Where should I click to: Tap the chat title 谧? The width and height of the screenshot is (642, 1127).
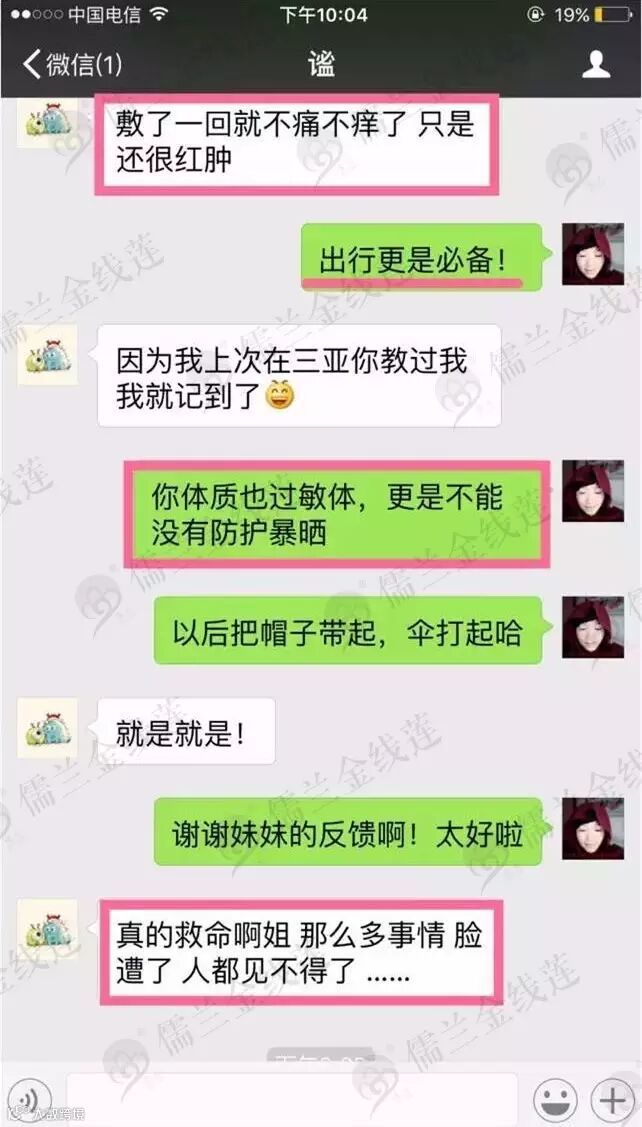[321, 65]
